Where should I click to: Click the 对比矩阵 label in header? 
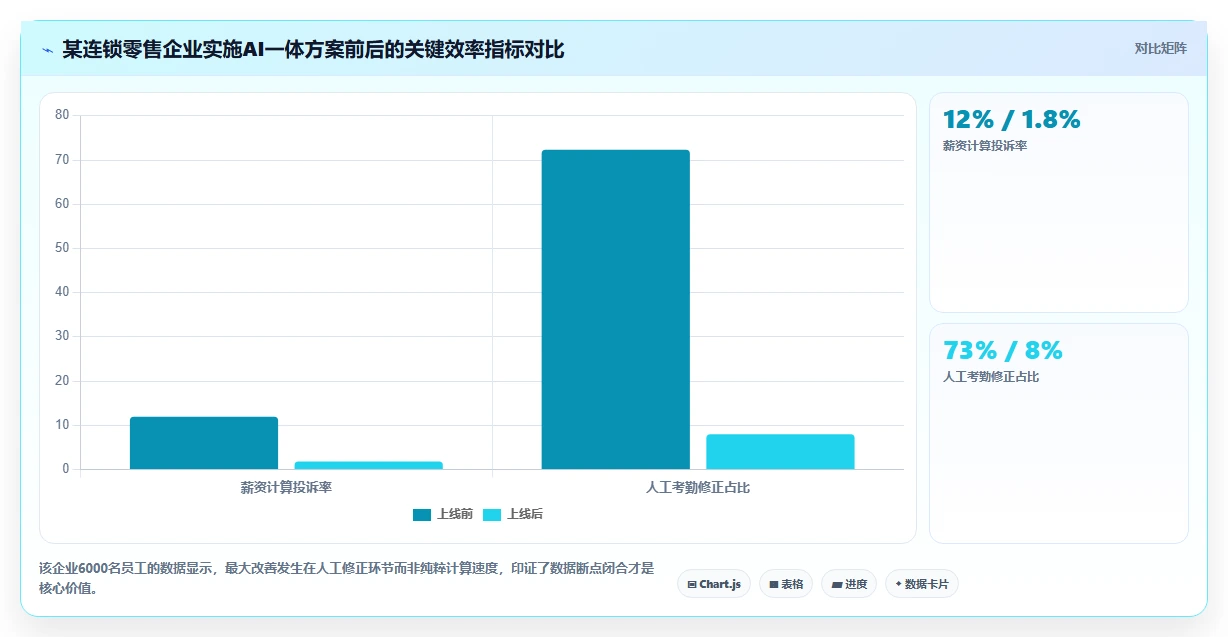point(1160,49)
